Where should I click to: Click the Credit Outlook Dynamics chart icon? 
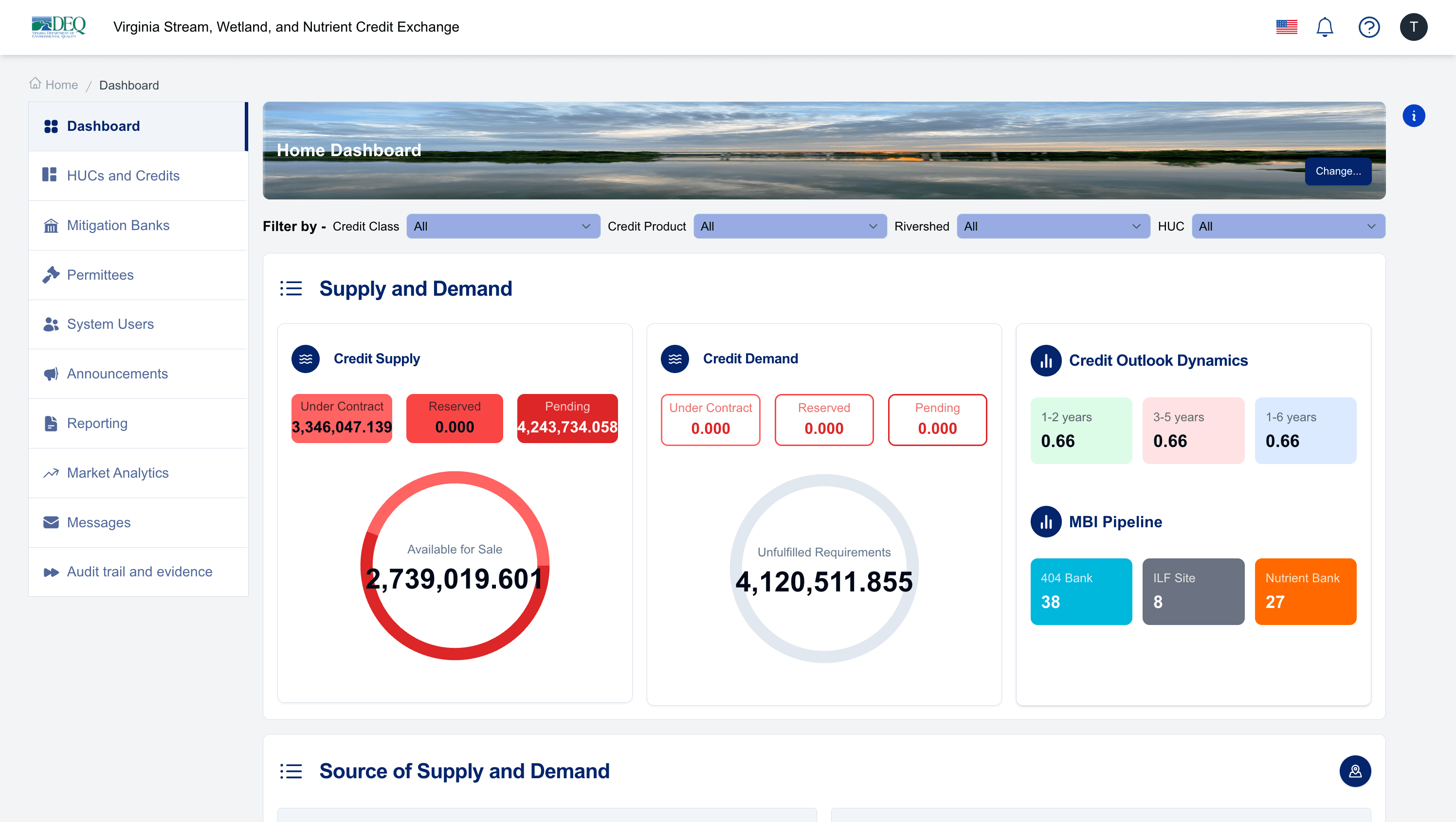tap(1046, 360)
